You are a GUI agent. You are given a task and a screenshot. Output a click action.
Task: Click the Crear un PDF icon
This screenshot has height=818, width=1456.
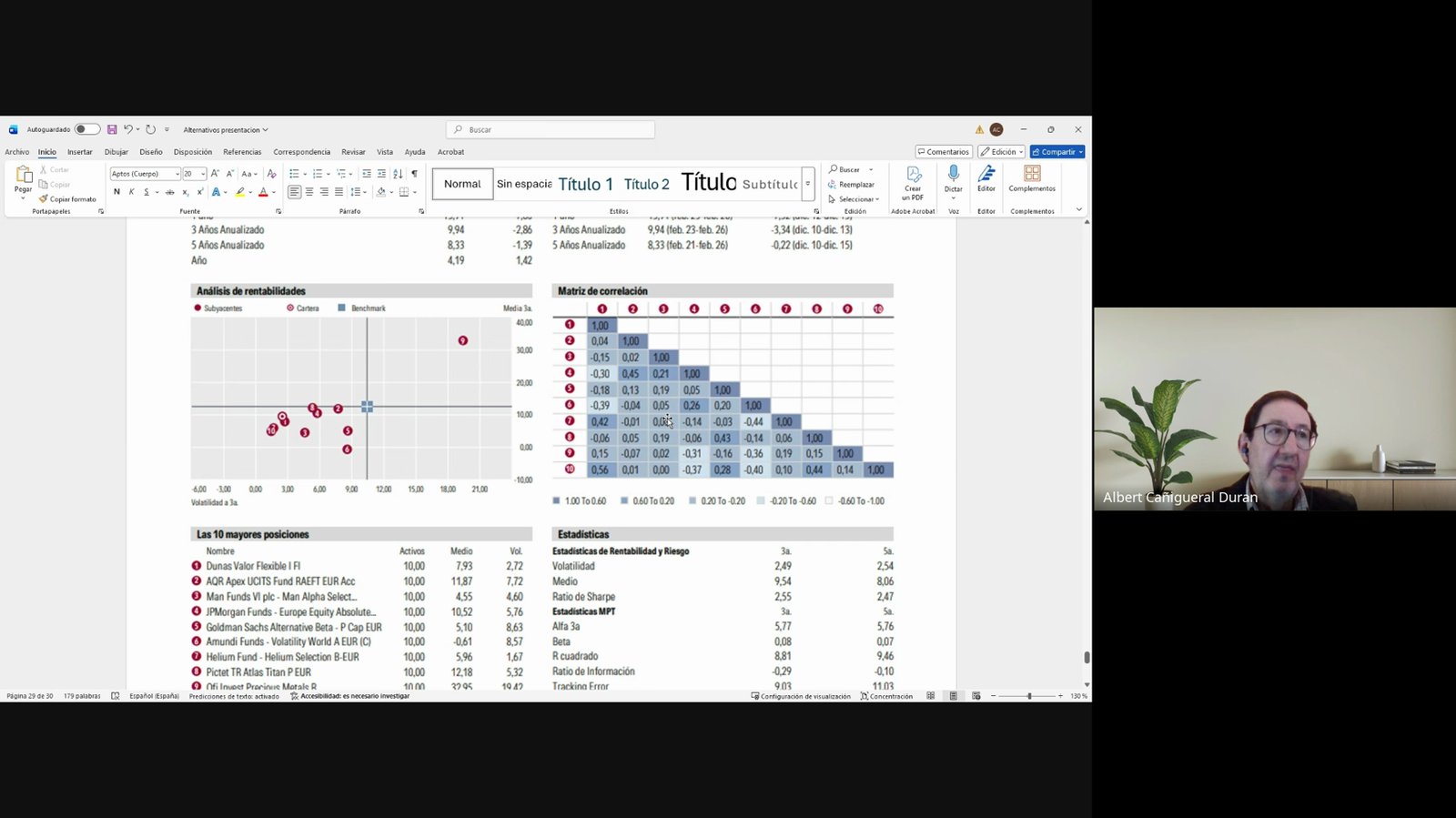[x=913, y=183]
